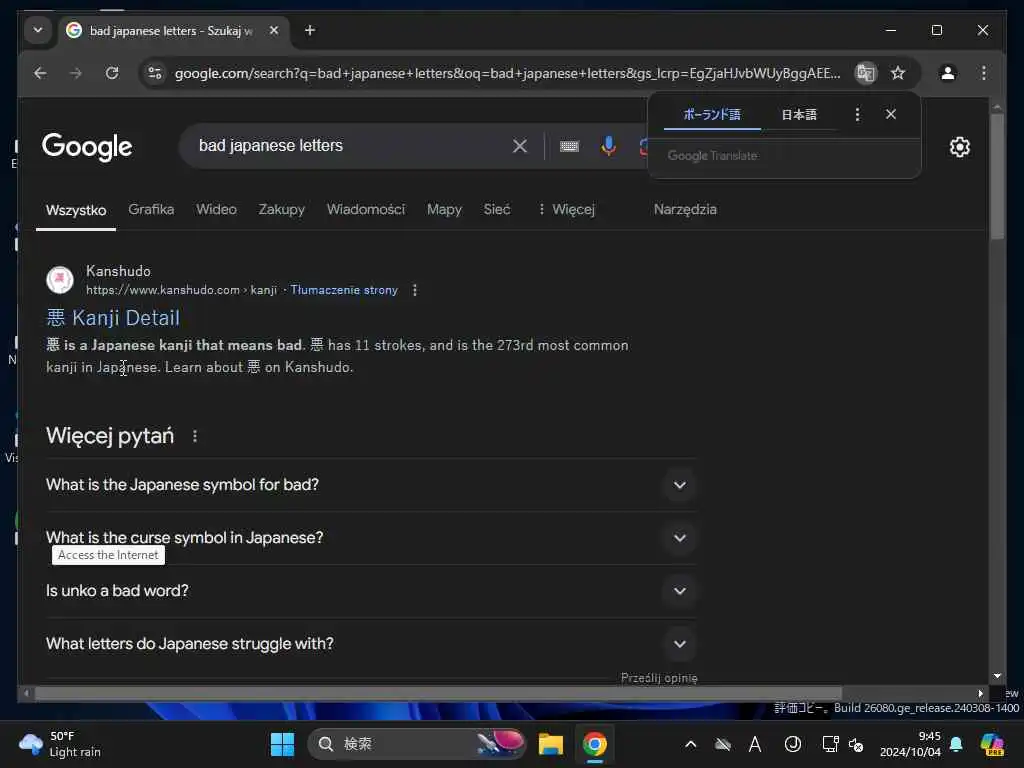Click the browser forward arrow
Image resolution: width=1024 pixels, height=768 pixels.
76,73
